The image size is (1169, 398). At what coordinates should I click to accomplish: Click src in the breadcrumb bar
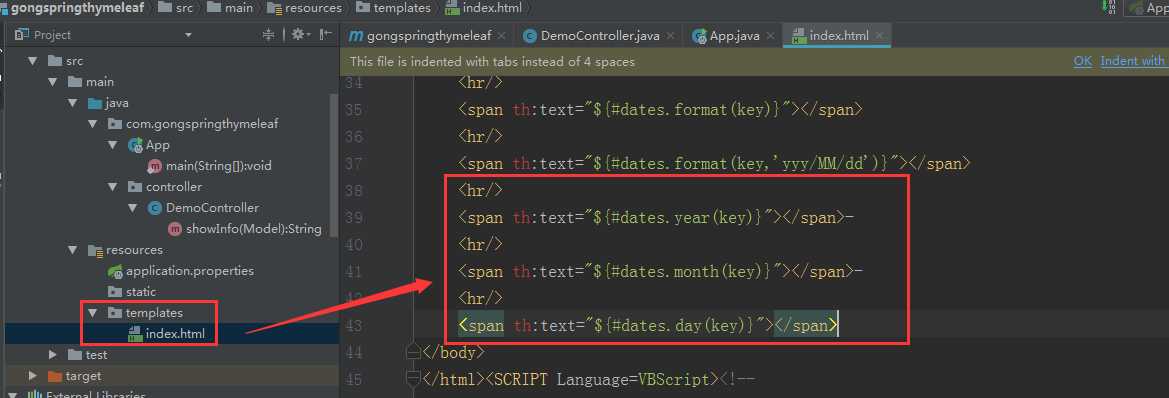(x=185, y=8)
